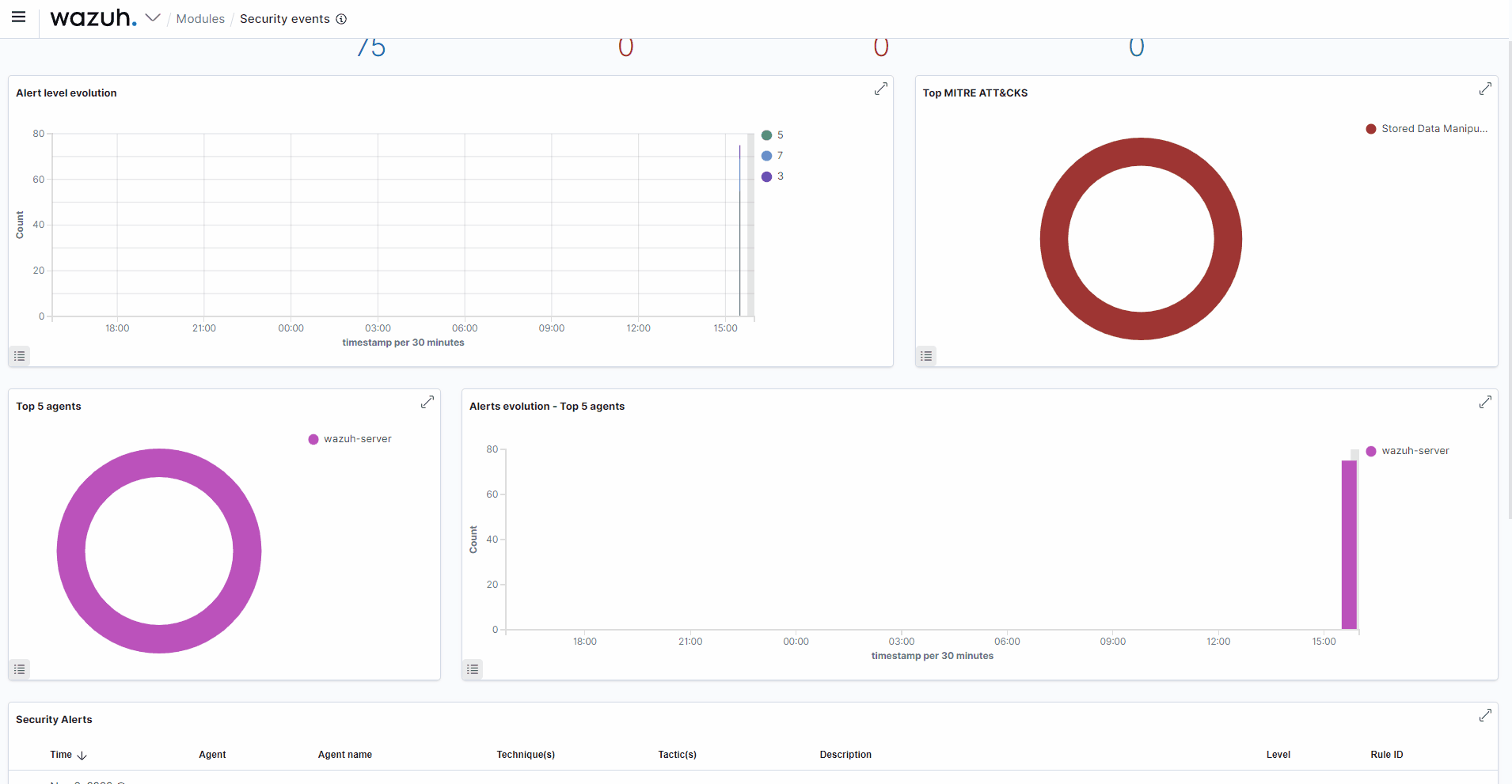
Task: Select the Security events breadcrumb
Action: pos(284,18)
